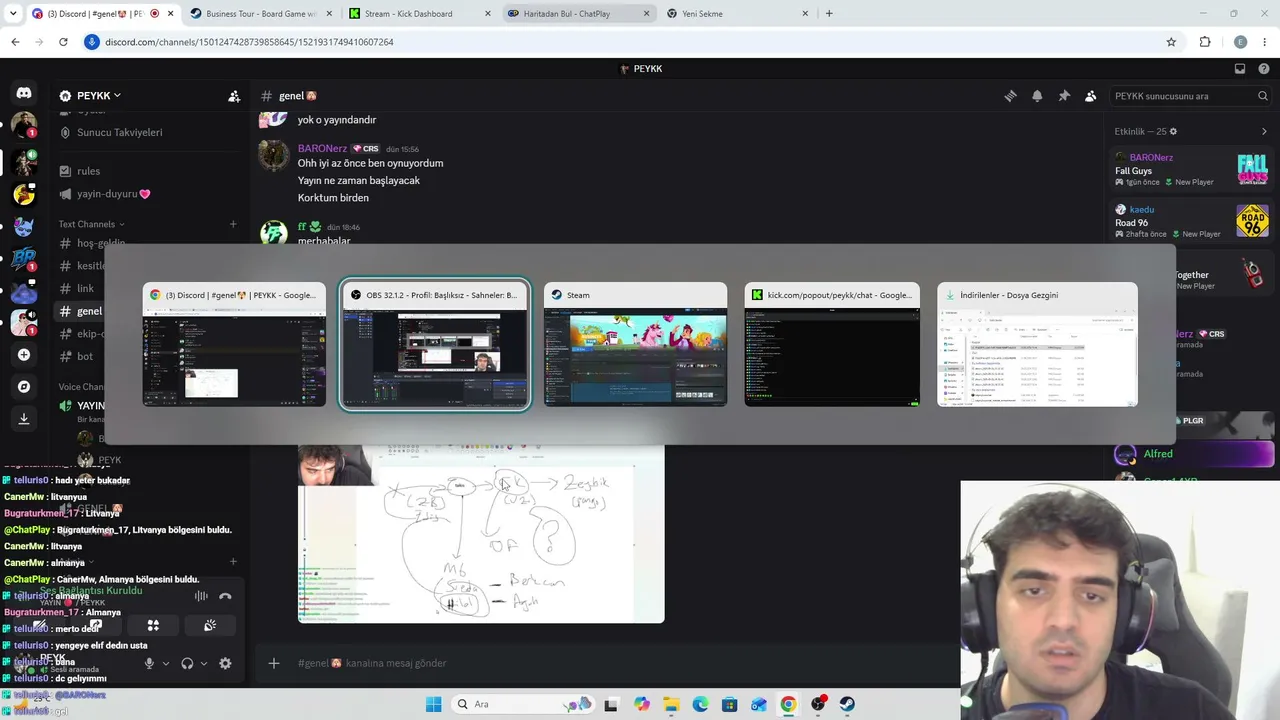Open the BR server icon
This screenshot has height=720, width=1280.
[24, 258]
